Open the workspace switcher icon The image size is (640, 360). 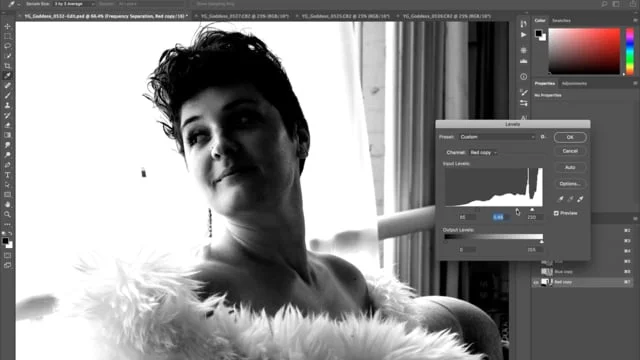[x=616, y=4]
